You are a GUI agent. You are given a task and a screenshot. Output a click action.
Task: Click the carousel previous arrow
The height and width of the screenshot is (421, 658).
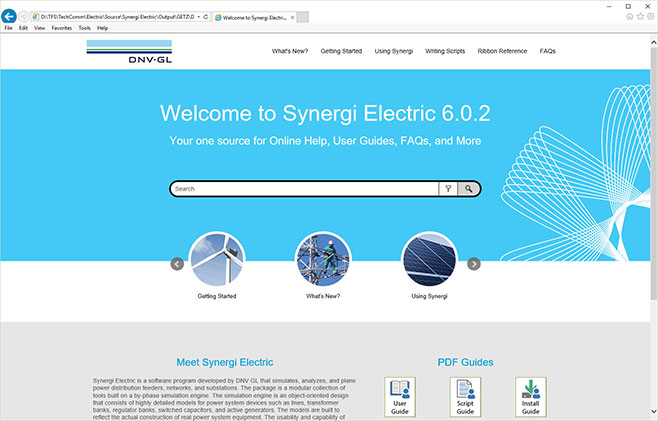pos(177,264)
